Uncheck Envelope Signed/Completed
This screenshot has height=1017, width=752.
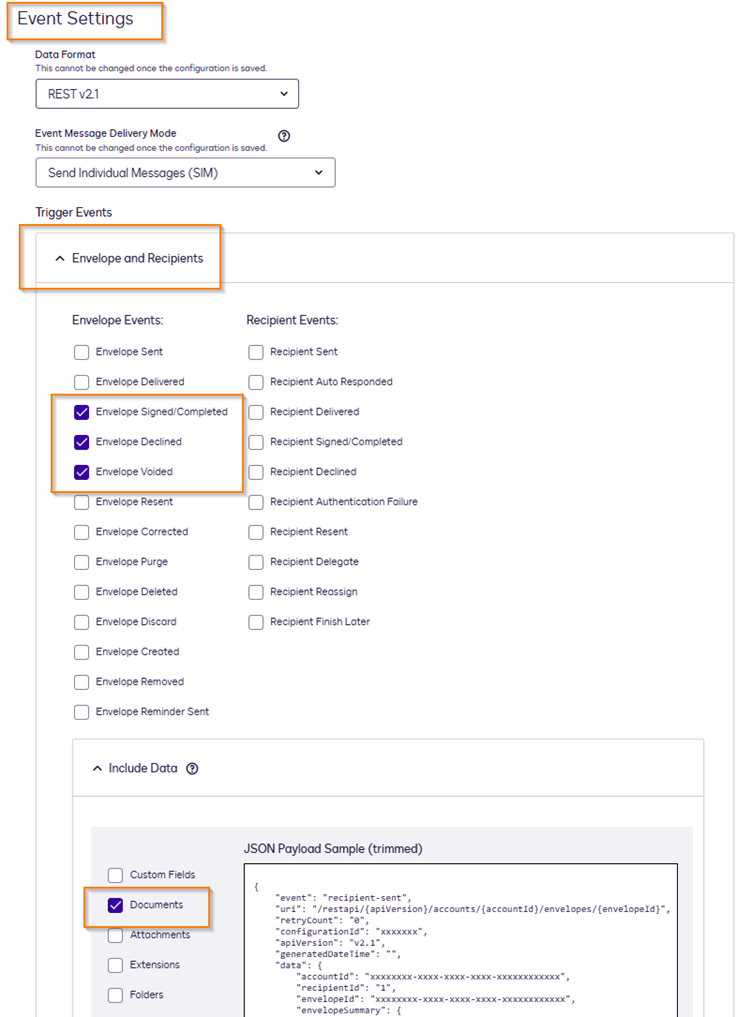(81, 412)
